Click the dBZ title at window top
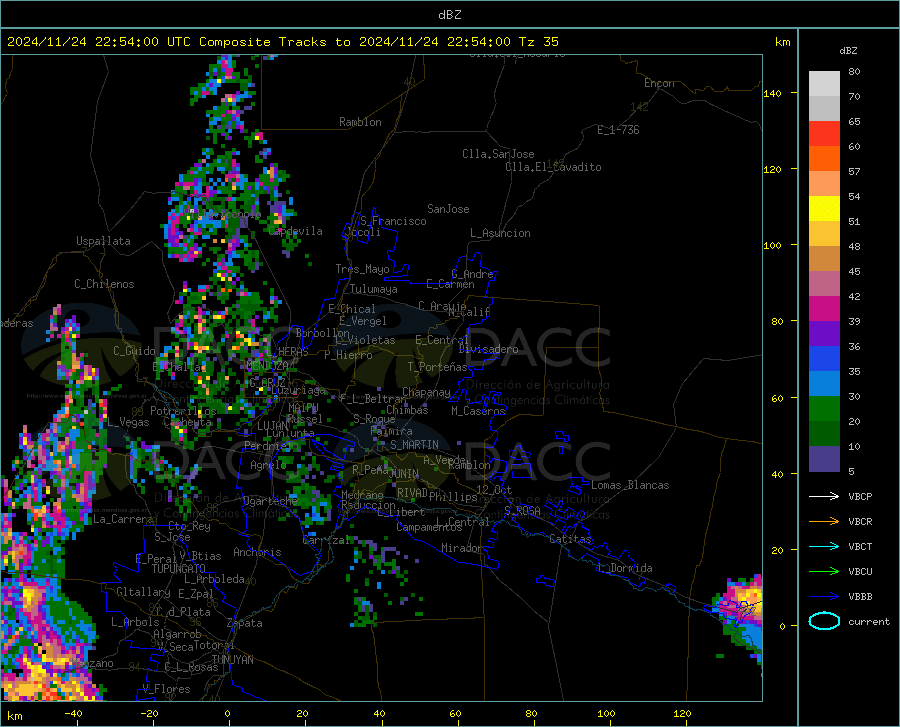900x727 pixels. [x=449, y=15]
